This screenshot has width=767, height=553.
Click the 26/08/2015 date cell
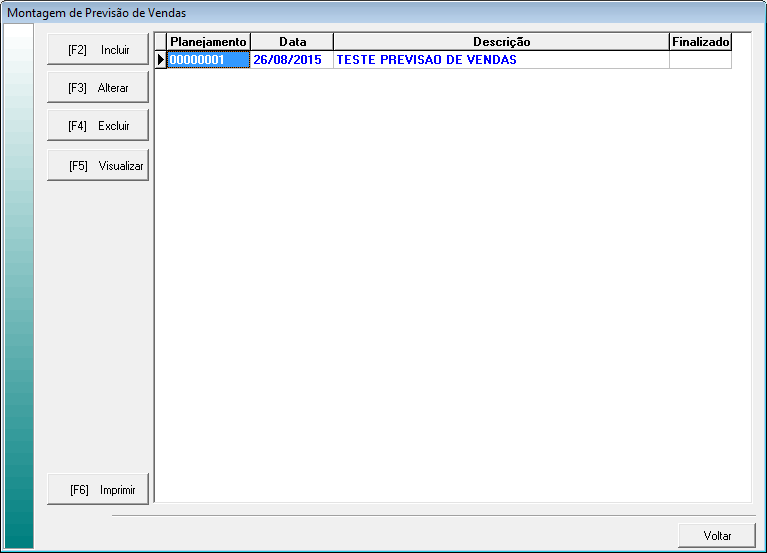(x=292, y=60)
